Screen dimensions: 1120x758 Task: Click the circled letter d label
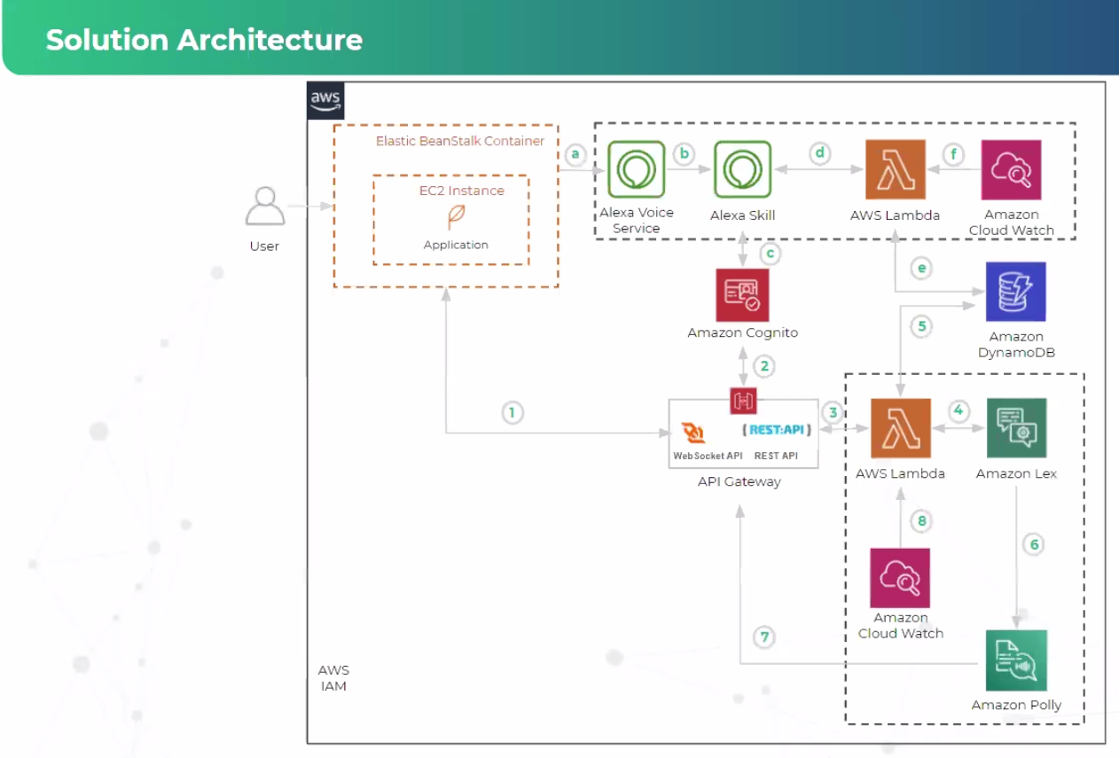pyautogui.click(x=820, y=154)
